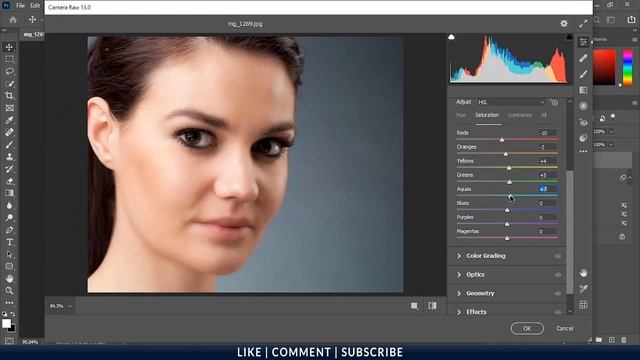Click the Reds saturation slider handle
Image resolution: width=640 pixels, height=360 pixels.
pyautogui.click(x=502, y=140)
